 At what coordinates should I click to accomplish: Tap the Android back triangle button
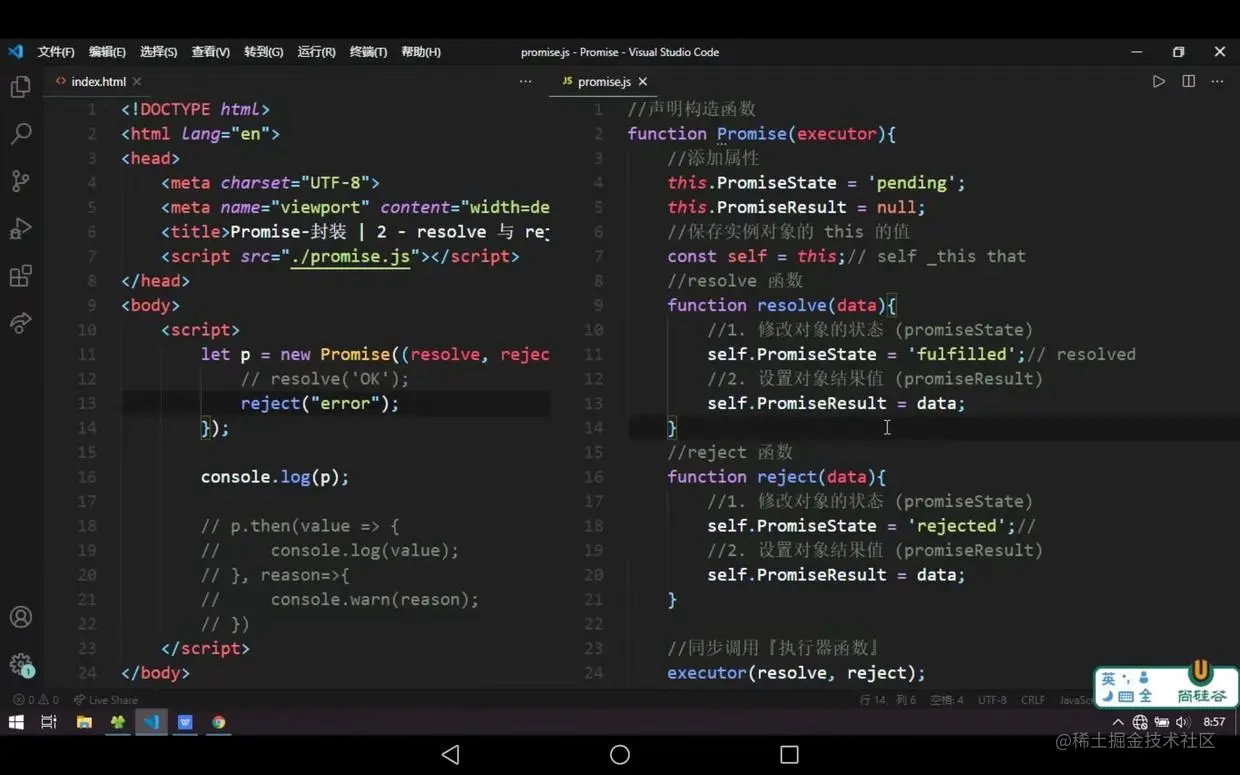(x=450, y=754)
